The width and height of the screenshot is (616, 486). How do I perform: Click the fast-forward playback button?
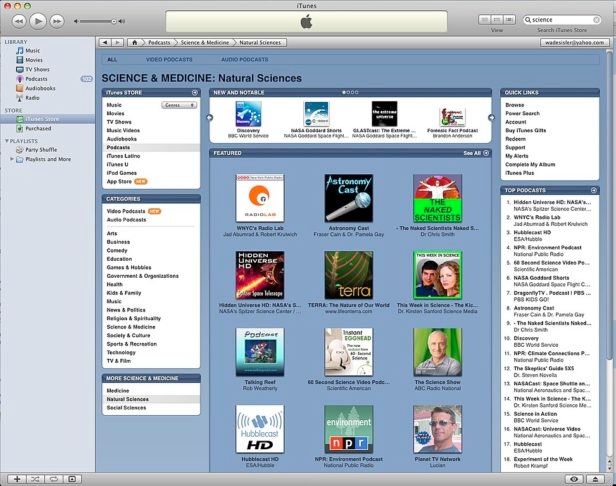click(57, 21)
